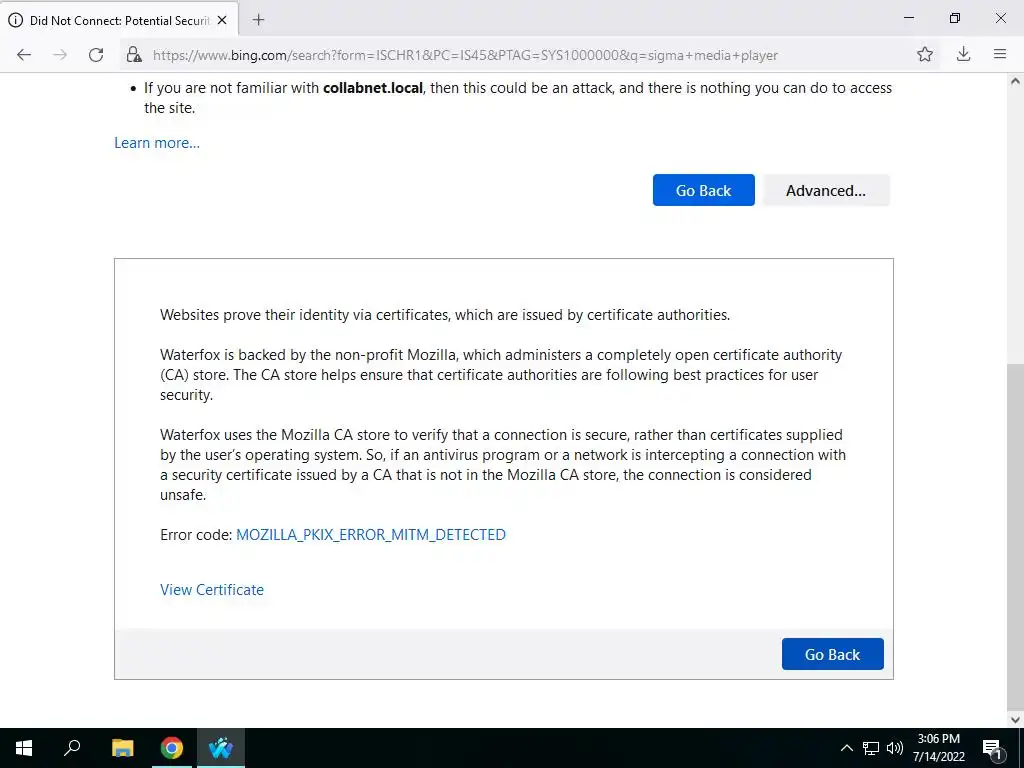Open the hamburger application menu
Image resolution: width=1024 pixels, height=768 pixels.
tap(1000, 55)
